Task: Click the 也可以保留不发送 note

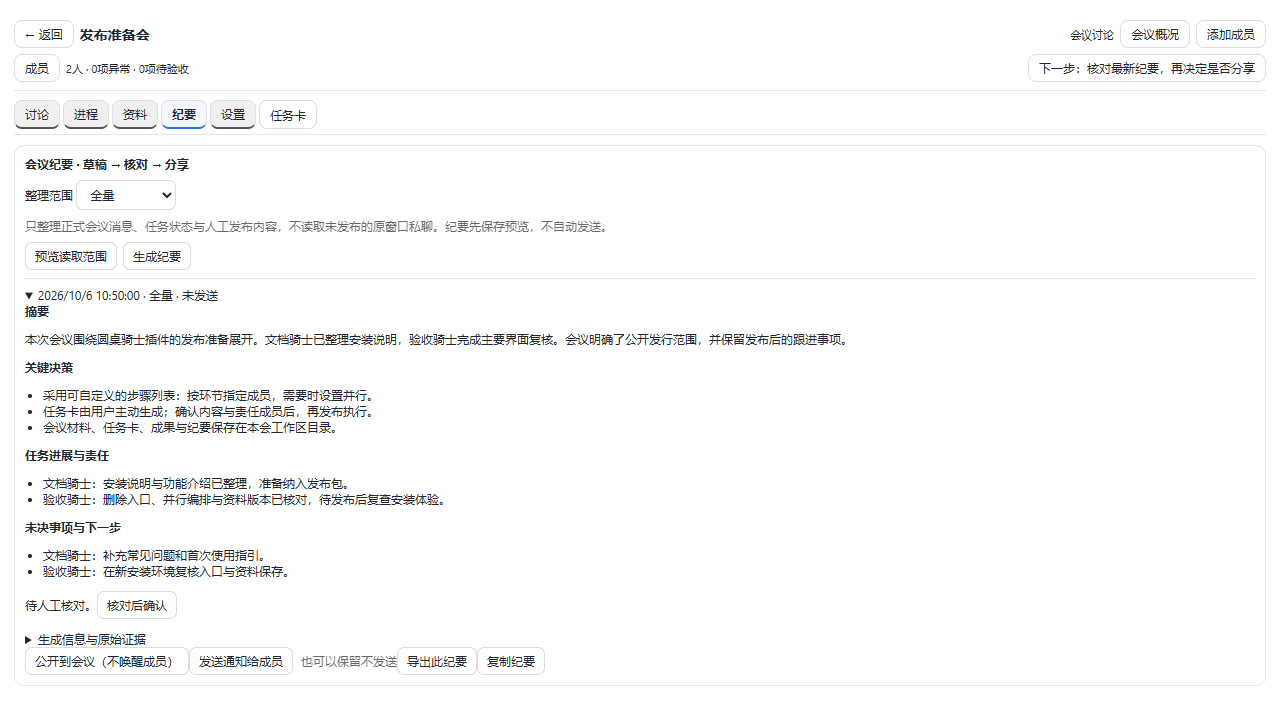Action: pos(349,662)
